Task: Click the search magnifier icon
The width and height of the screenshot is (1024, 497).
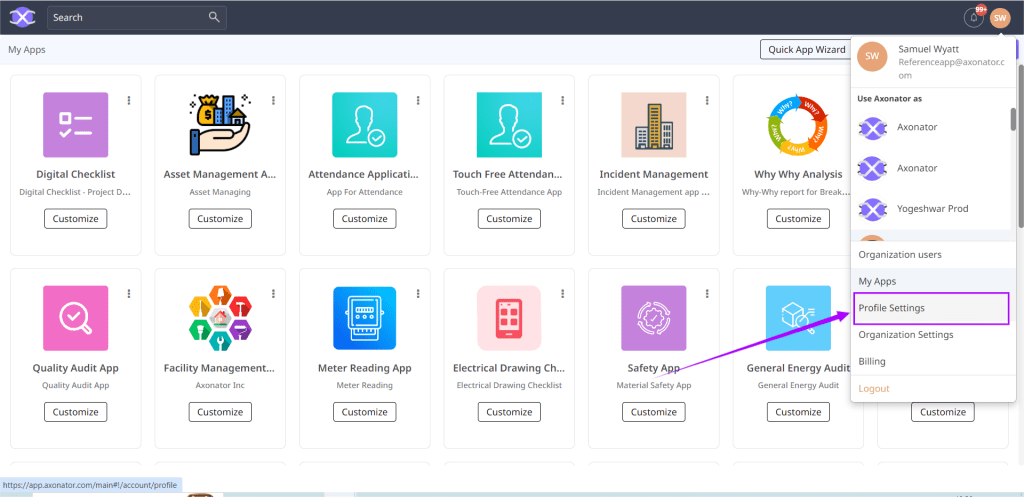Action: coord(214,17)
